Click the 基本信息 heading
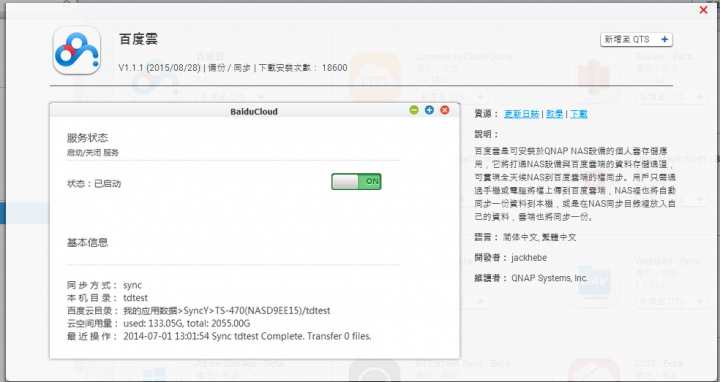Viewport: 720px width, 382px height. [87, 242]
